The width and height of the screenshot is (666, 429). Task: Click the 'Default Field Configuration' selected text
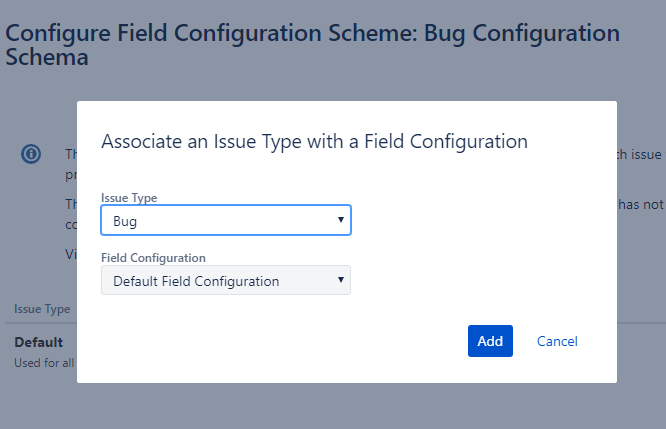[196, 281]
